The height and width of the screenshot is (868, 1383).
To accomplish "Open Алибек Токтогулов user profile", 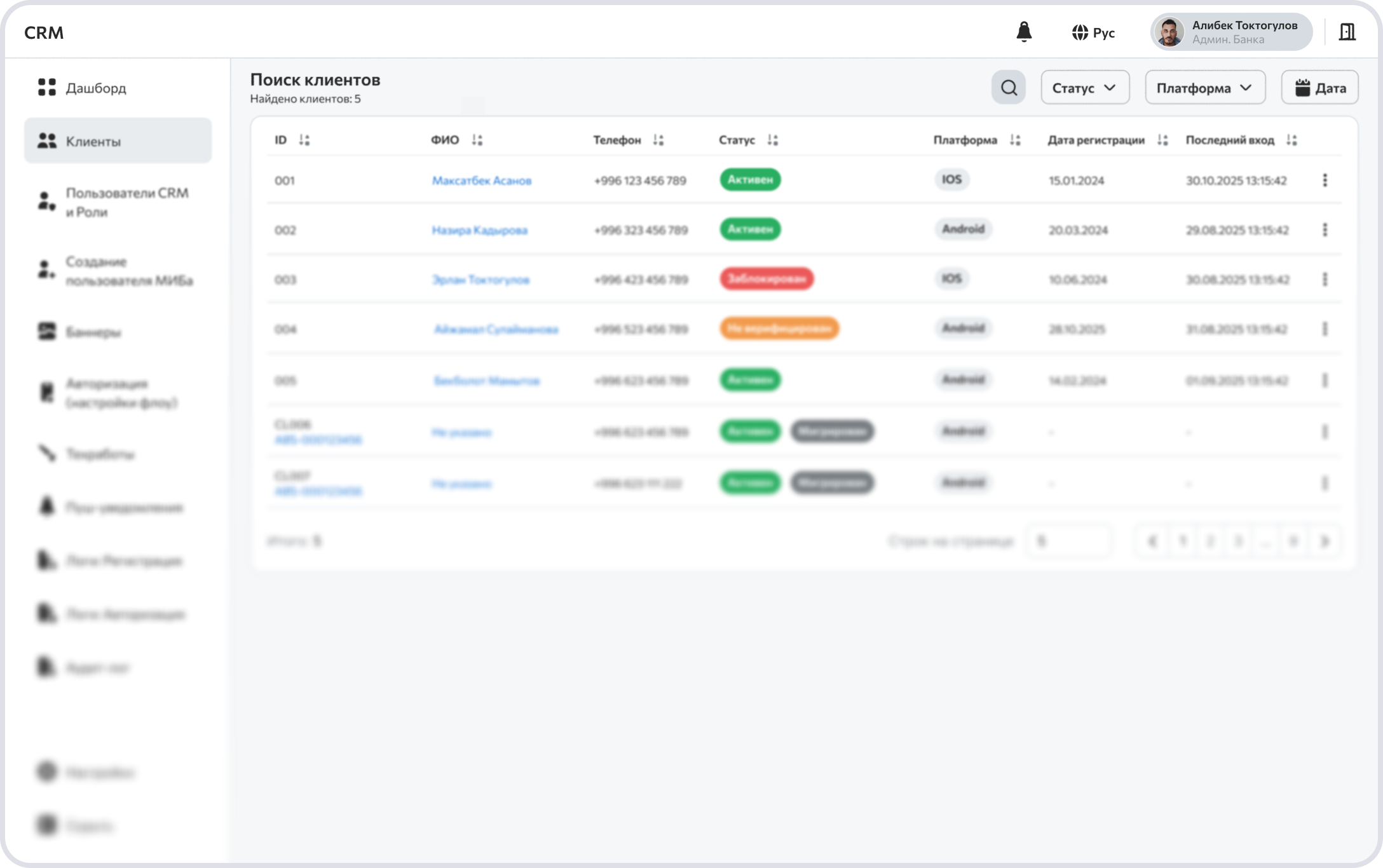I will point(1231,32).
